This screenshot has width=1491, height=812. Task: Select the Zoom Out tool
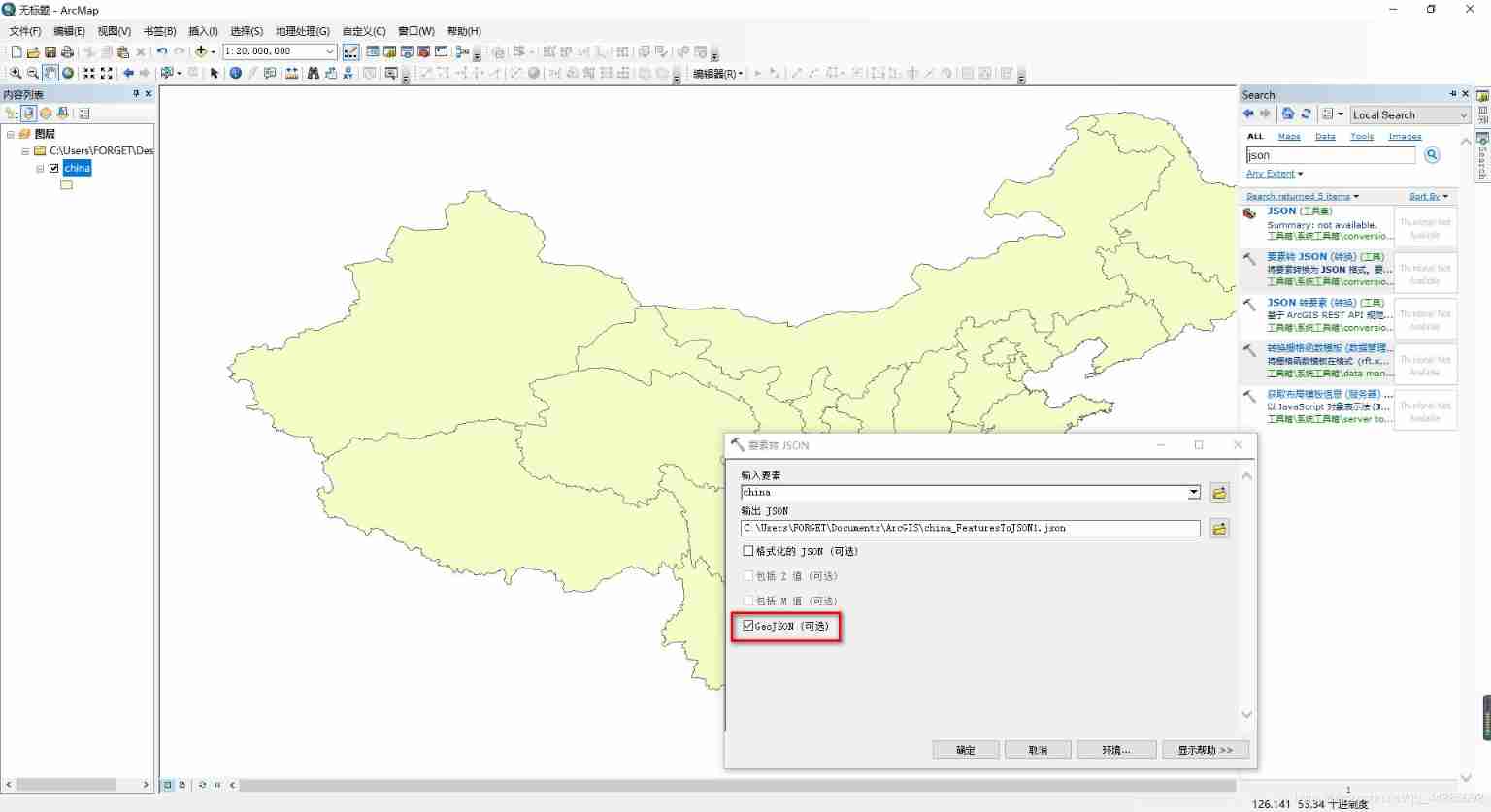coord(33,73)
